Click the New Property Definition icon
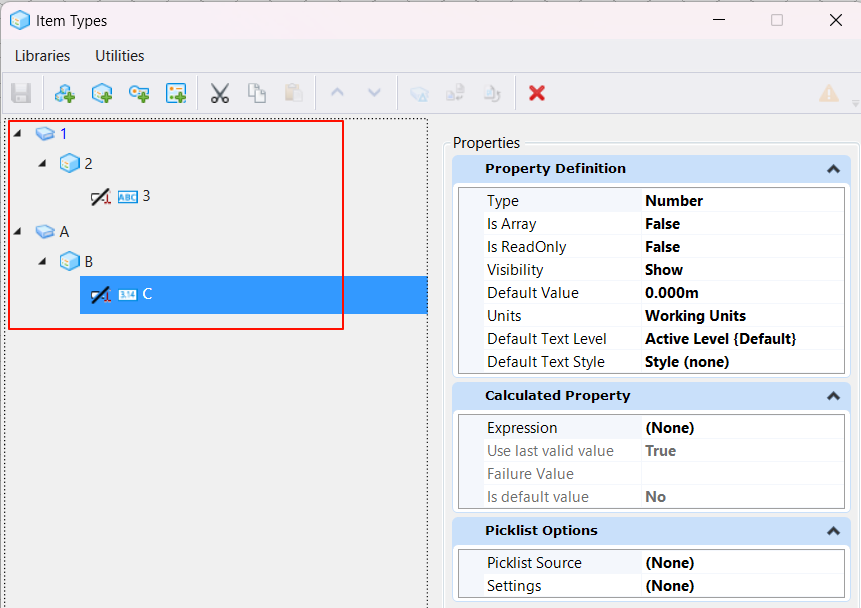This screenshot has height=608, width=861. (x=139, y=93)
